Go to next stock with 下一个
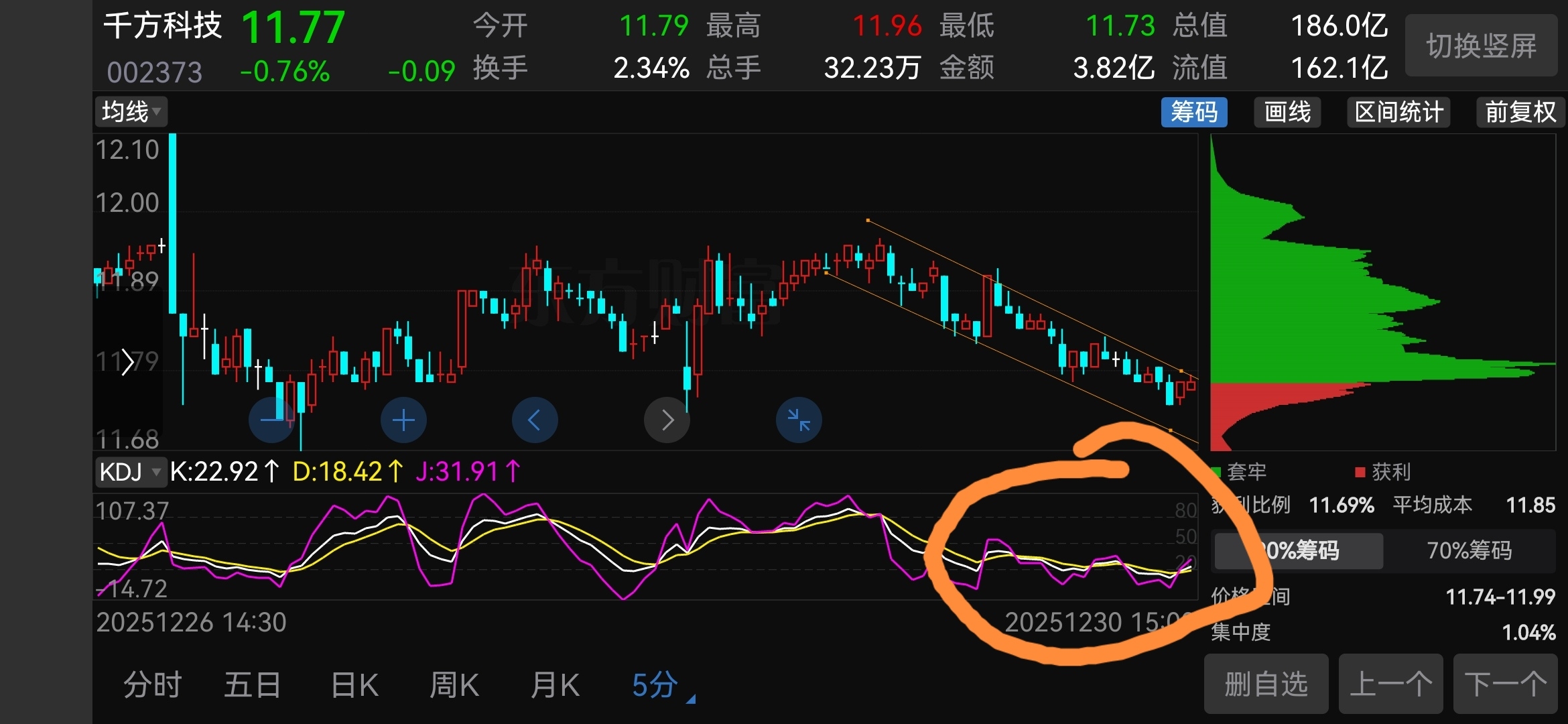 (x=1505, y=684)
